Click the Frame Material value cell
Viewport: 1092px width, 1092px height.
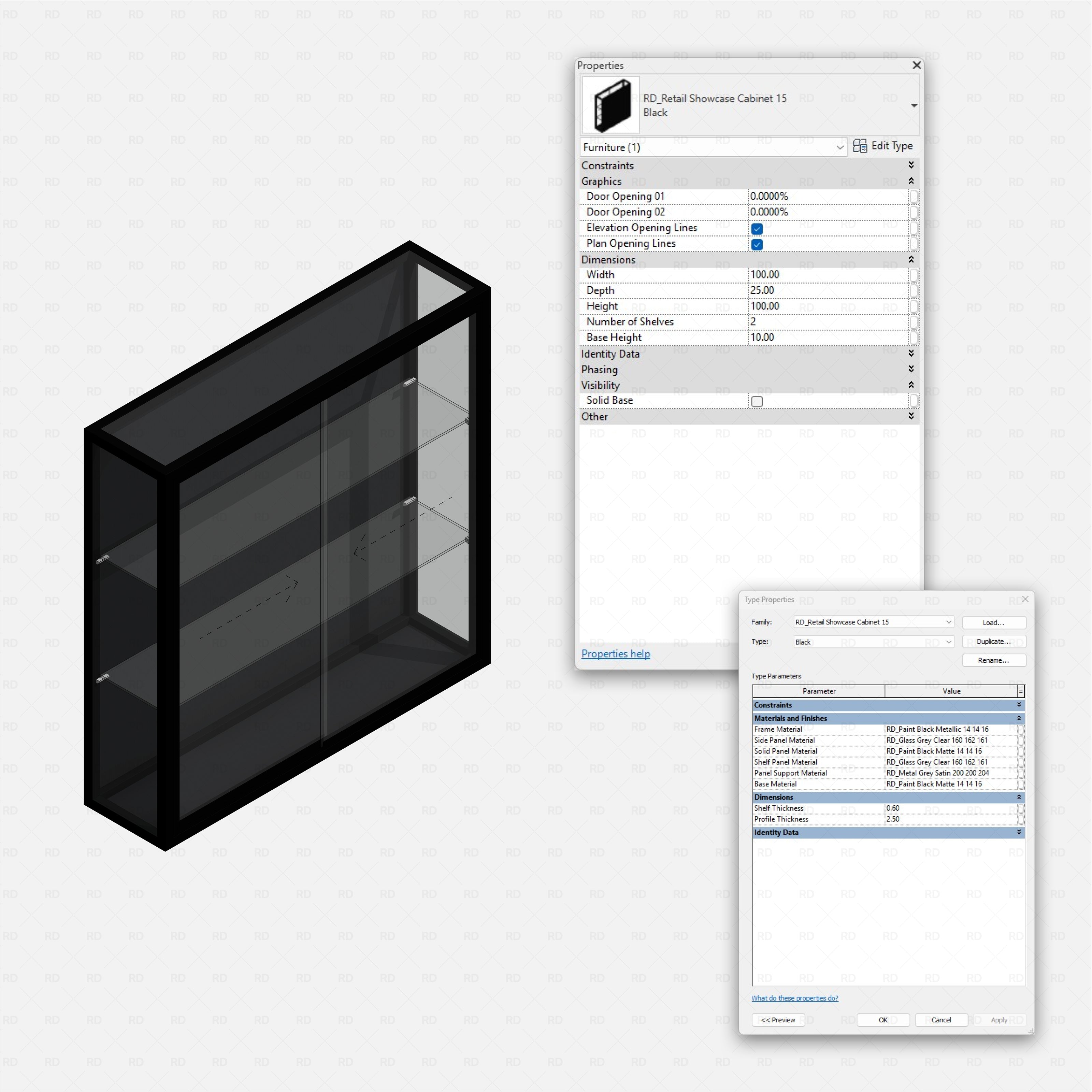[951, 730]
